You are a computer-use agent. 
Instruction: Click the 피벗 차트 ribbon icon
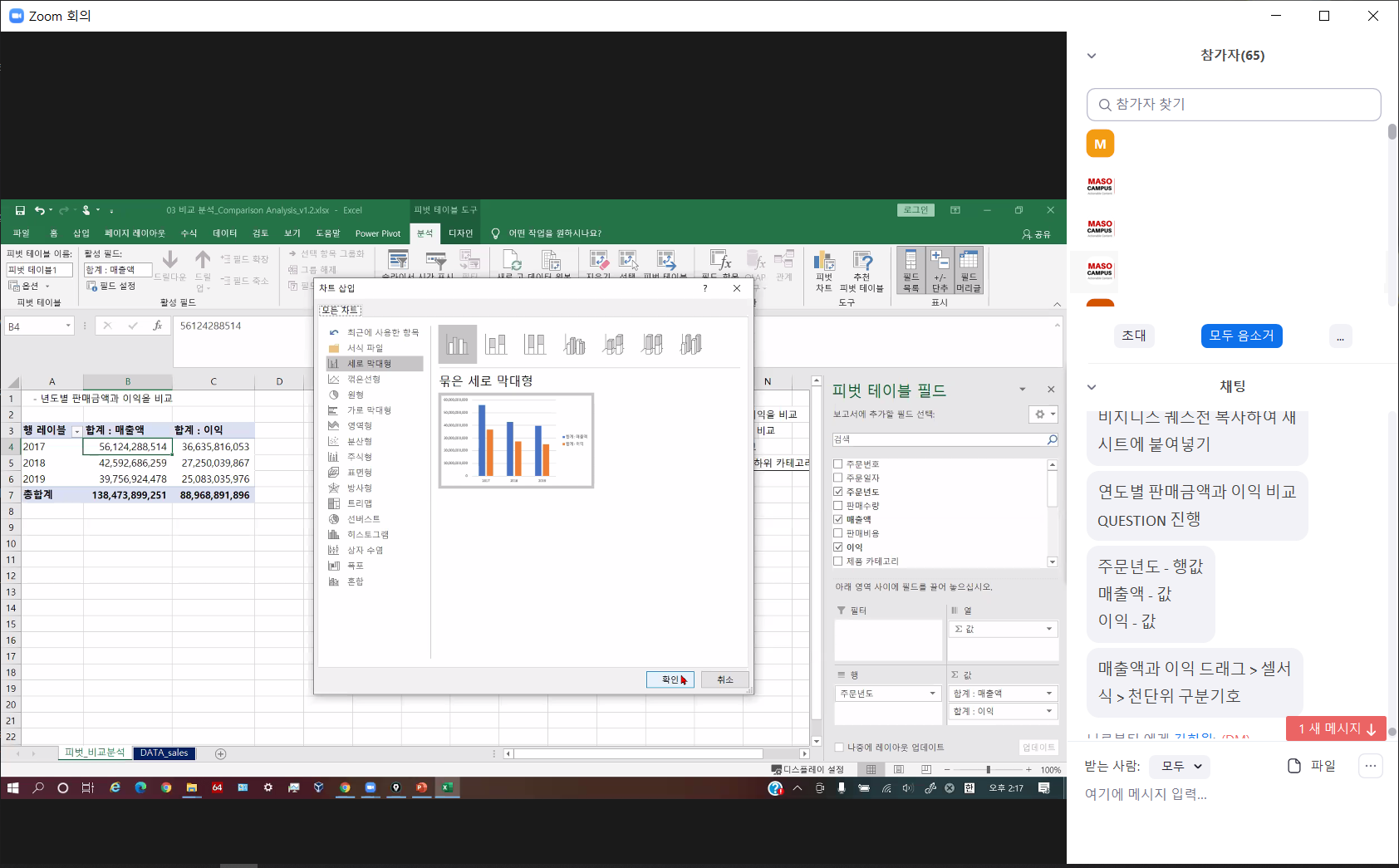tap(823, 271)
